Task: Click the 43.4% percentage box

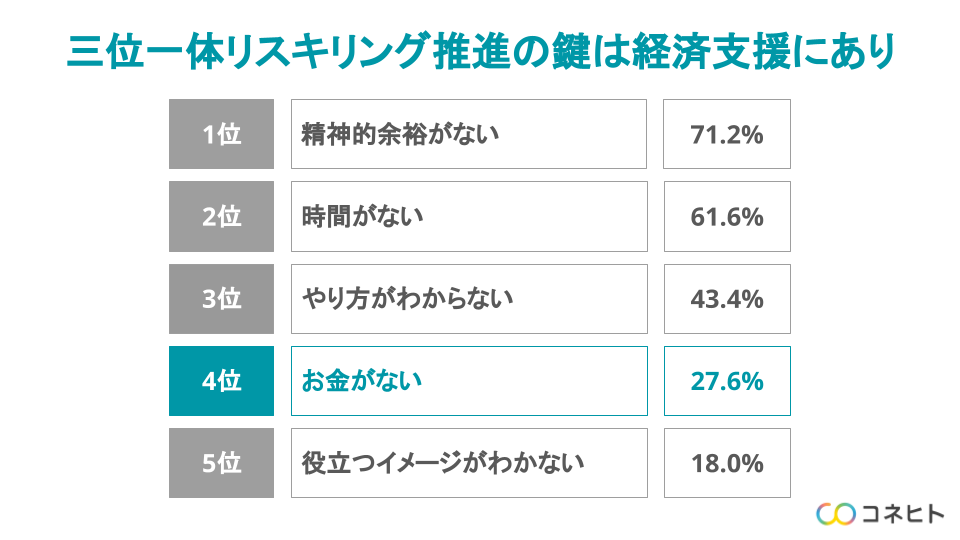Action: point(727,298)
